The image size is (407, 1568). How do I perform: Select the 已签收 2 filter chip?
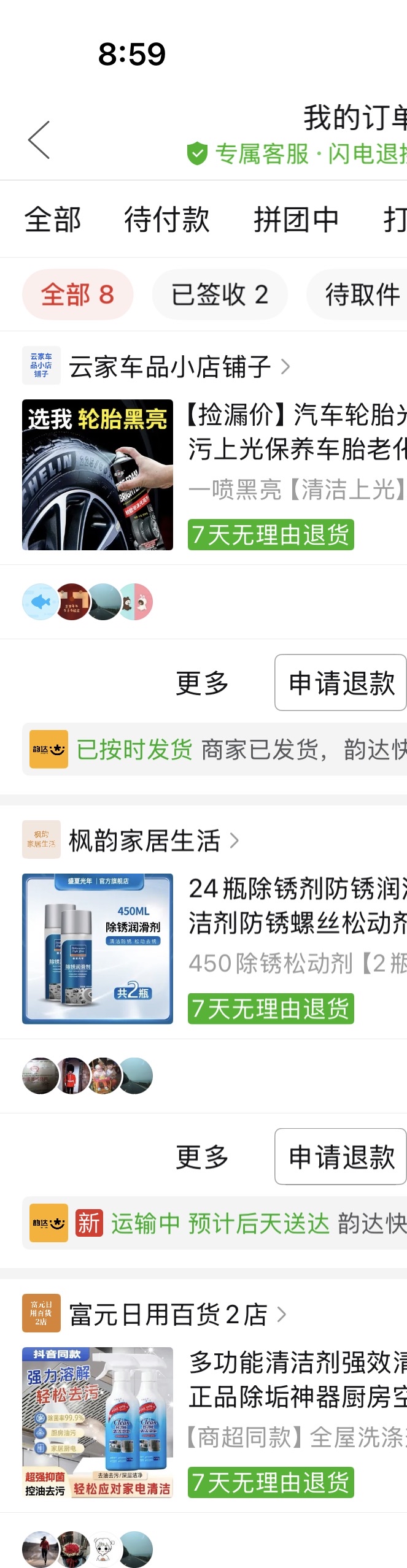click(x=220, y=294)
